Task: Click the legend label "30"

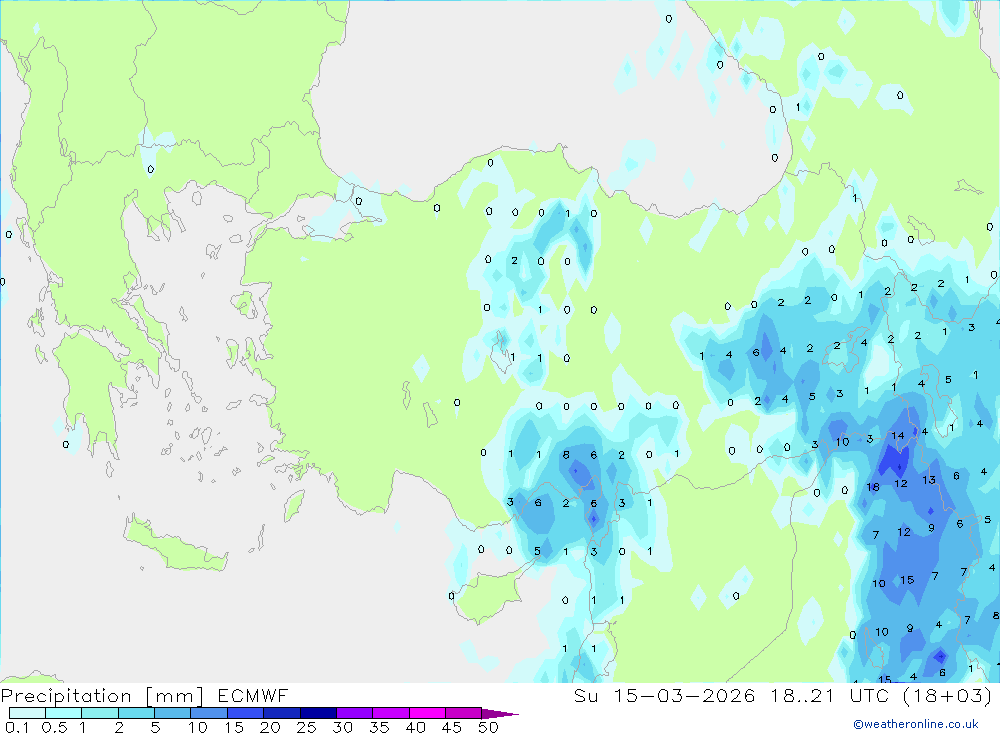Action: coord(342,727)
